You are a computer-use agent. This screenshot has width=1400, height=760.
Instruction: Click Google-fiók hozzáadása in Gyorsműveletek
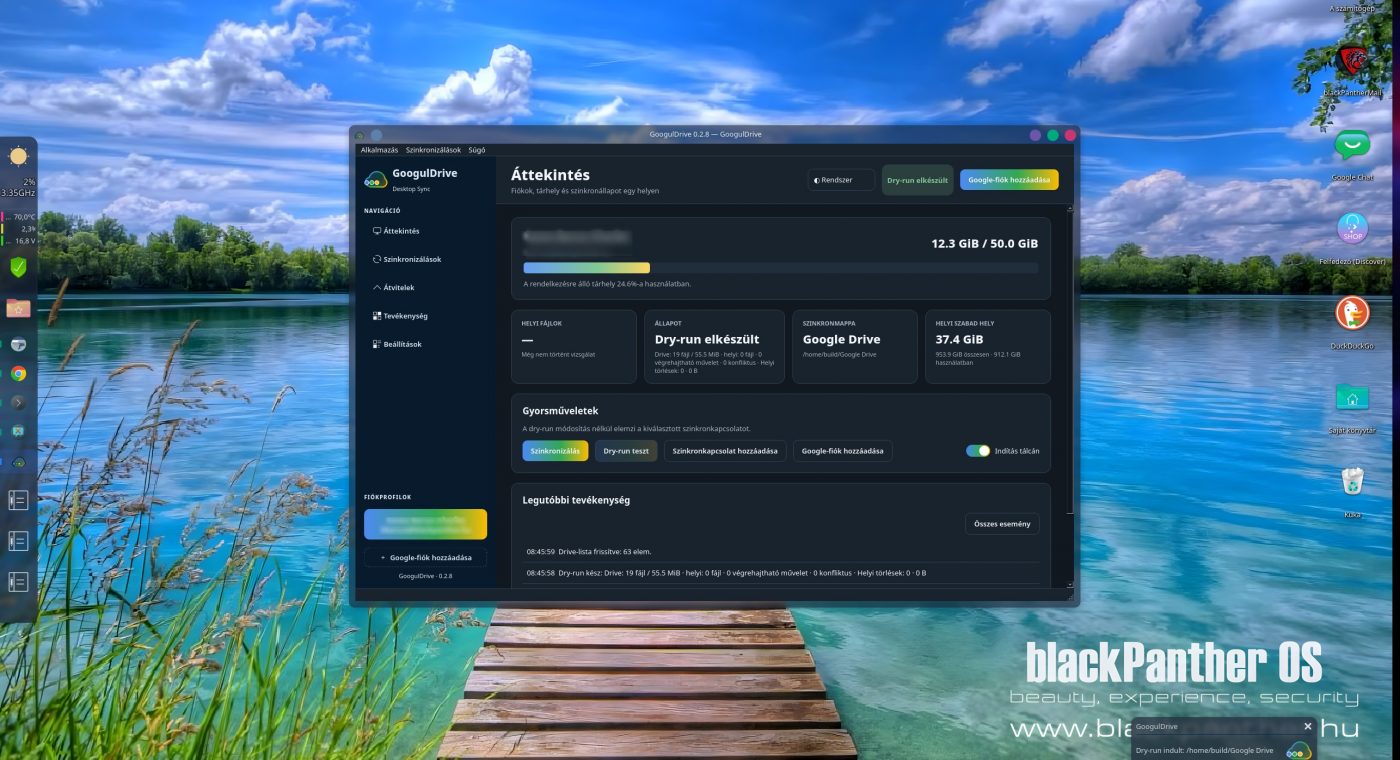click(x=843, y=451)
